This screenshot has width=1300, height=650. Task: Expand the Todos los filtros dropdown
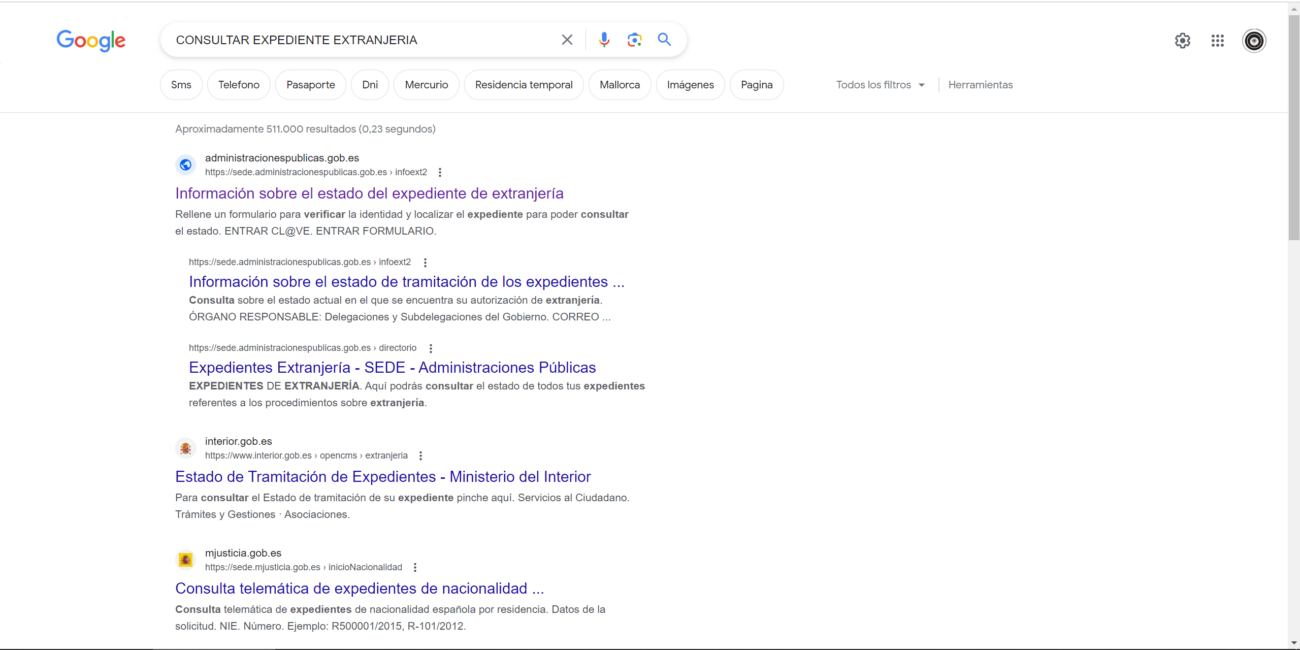point(881,85)
